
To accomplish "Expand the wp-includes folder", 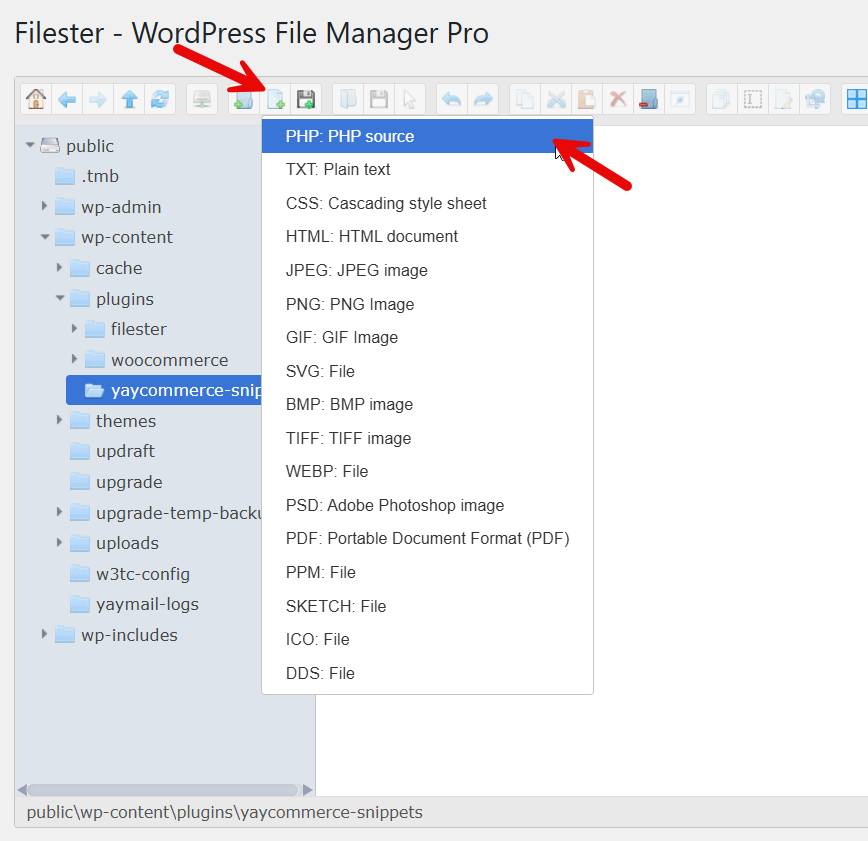I will pyautogui.click(x=44, y=634).
